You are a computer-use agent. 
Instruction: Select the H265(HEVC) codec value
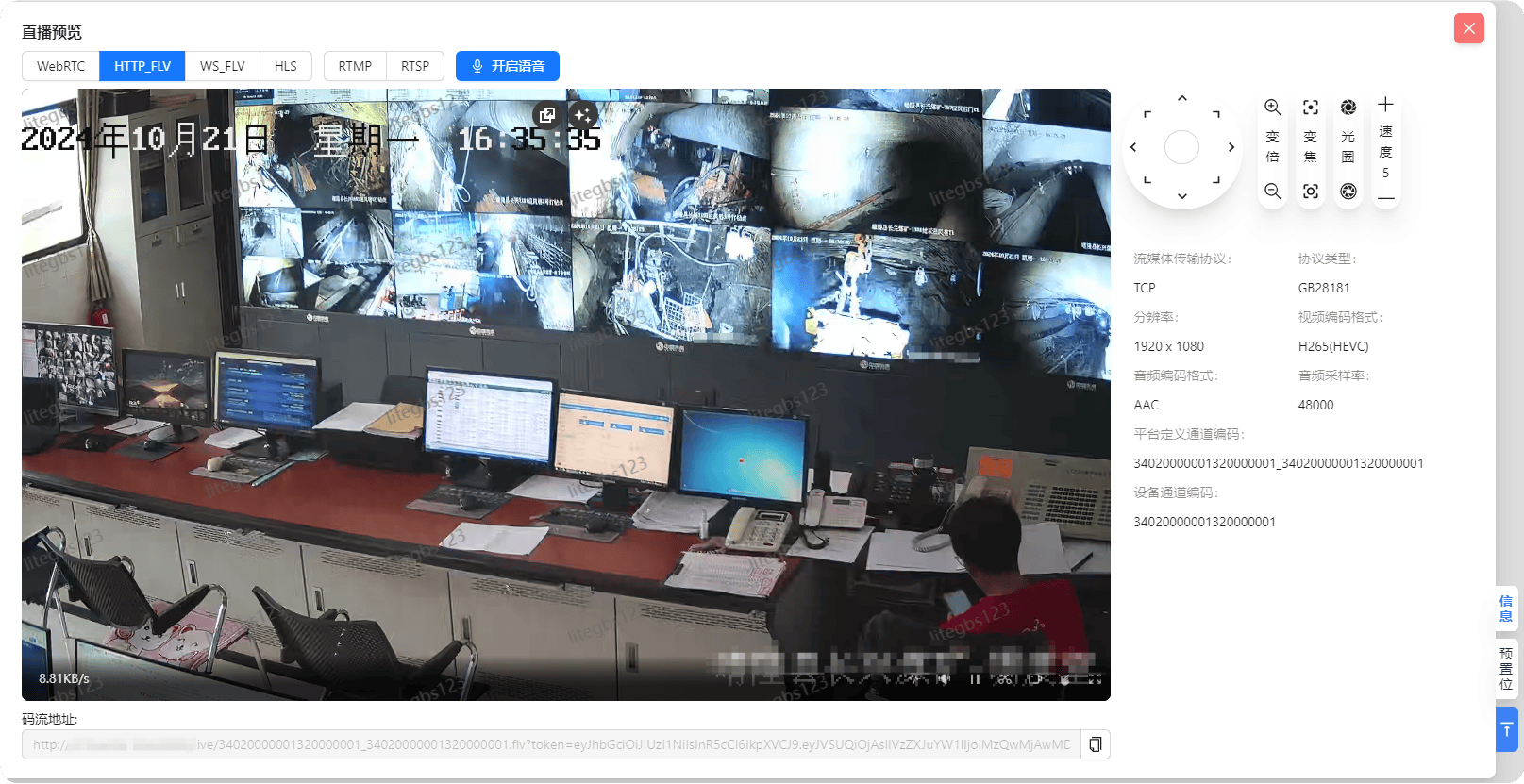click(1333, 346)
